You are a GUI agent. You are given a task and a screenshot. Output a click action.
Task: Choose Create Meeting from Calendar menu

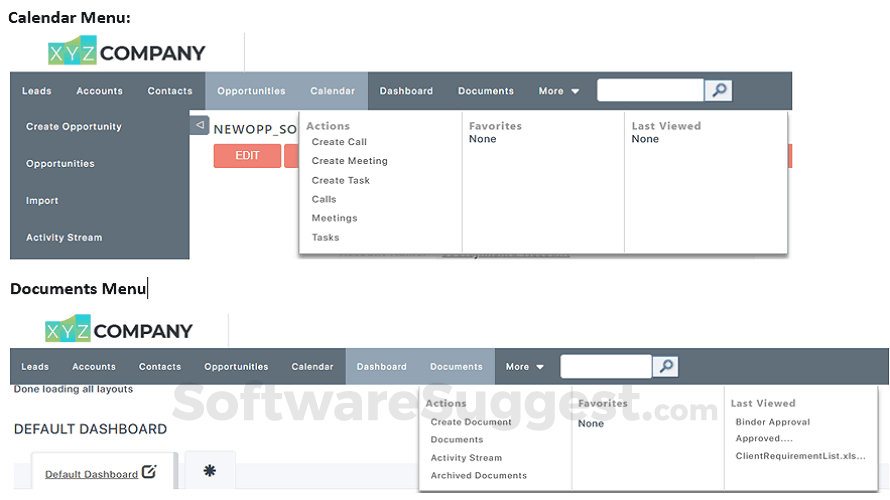tap(350, 161)
